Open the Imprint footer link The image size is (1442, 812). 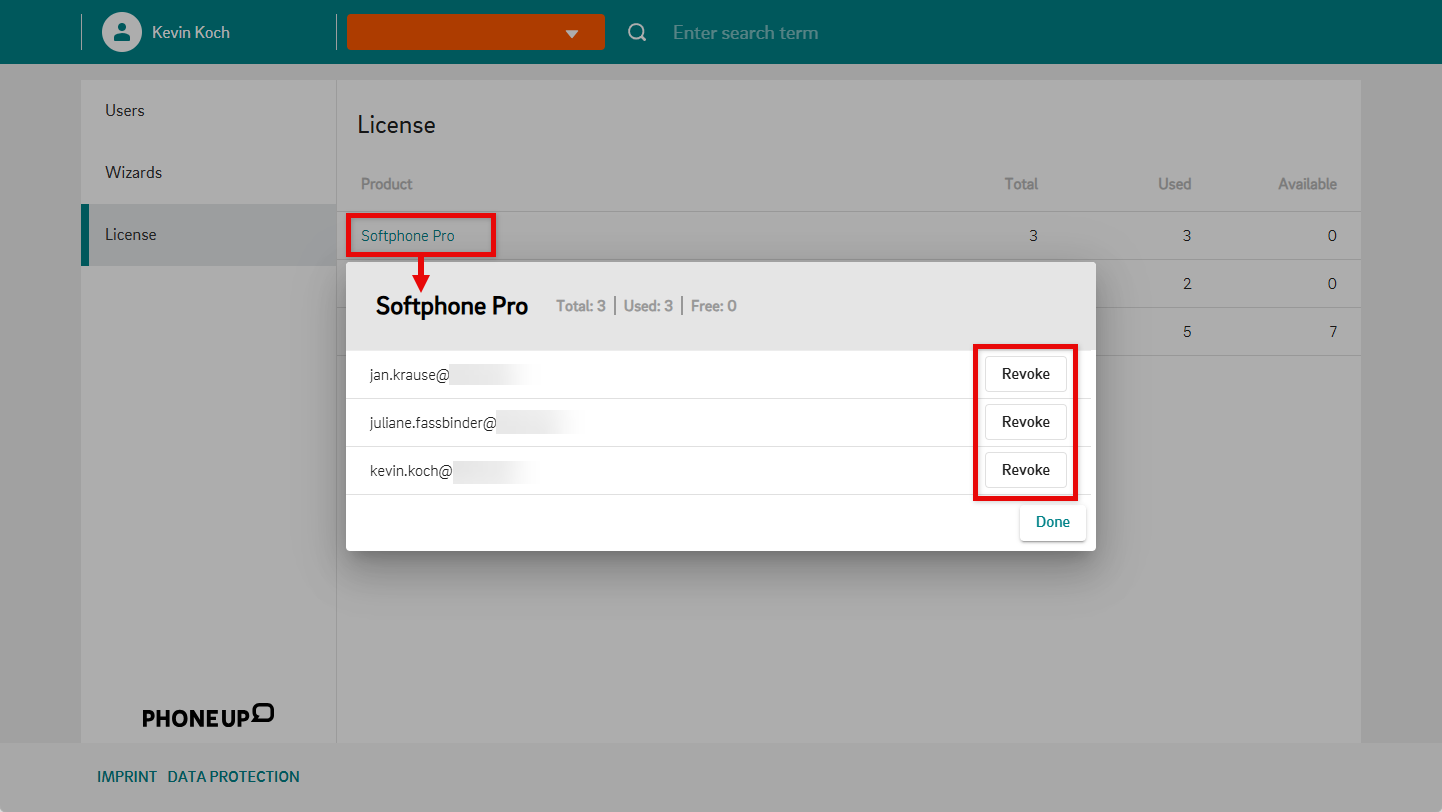(127, 777)
